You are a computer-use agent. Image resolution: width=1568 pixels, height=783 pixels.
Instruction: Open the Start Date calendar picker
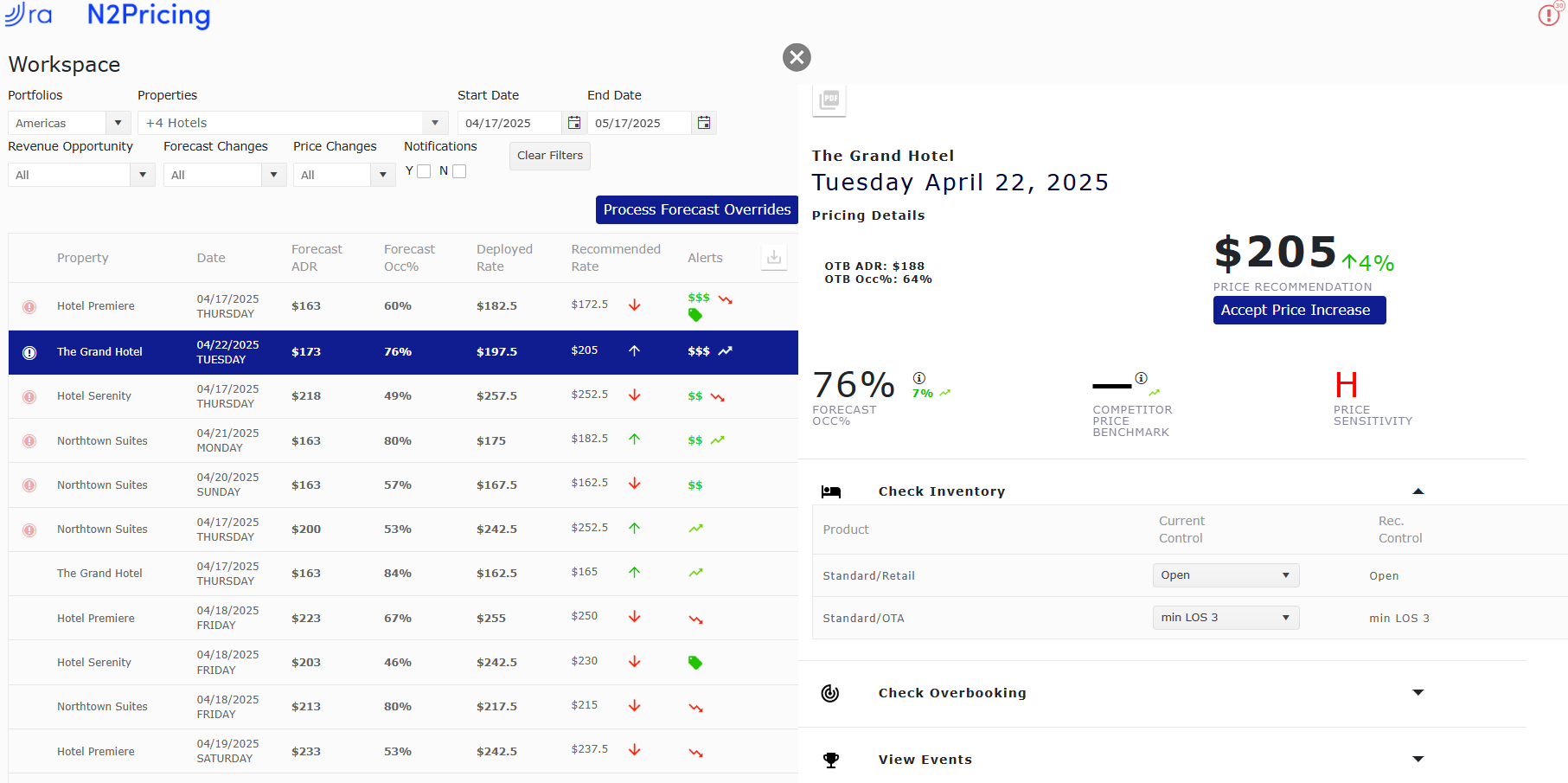point(574,123)
